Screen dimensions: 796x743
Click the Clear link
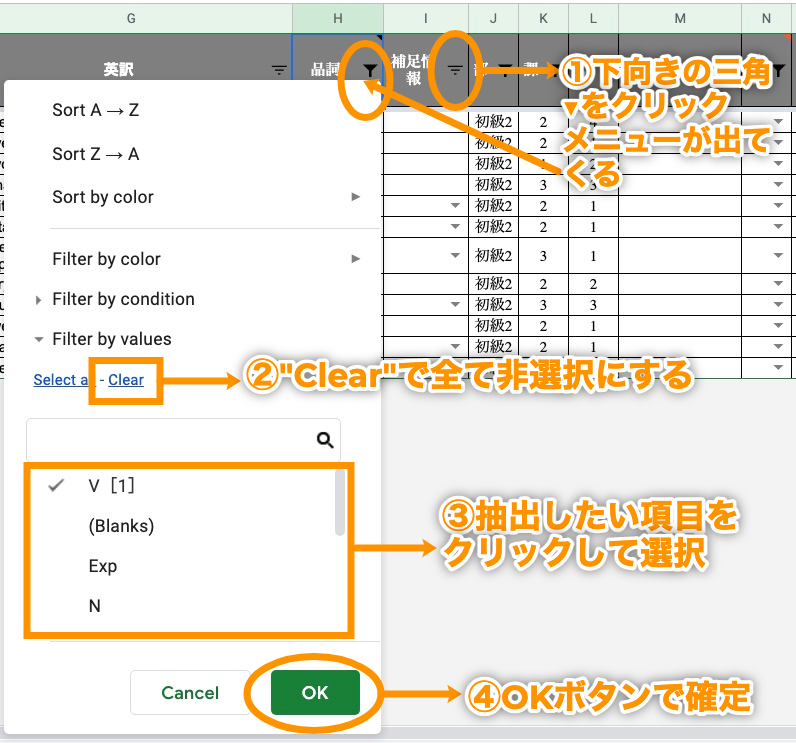pyautogui.click(x=126, y=380)
